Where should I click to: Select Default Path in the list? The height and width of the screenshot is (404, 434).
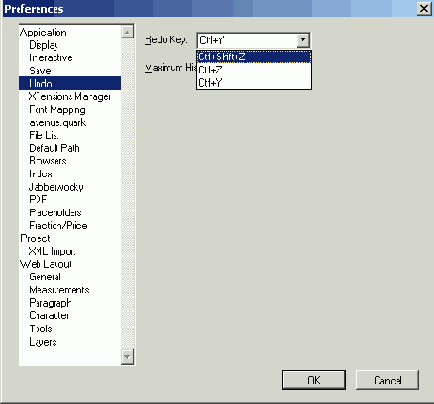coord(54,148)
